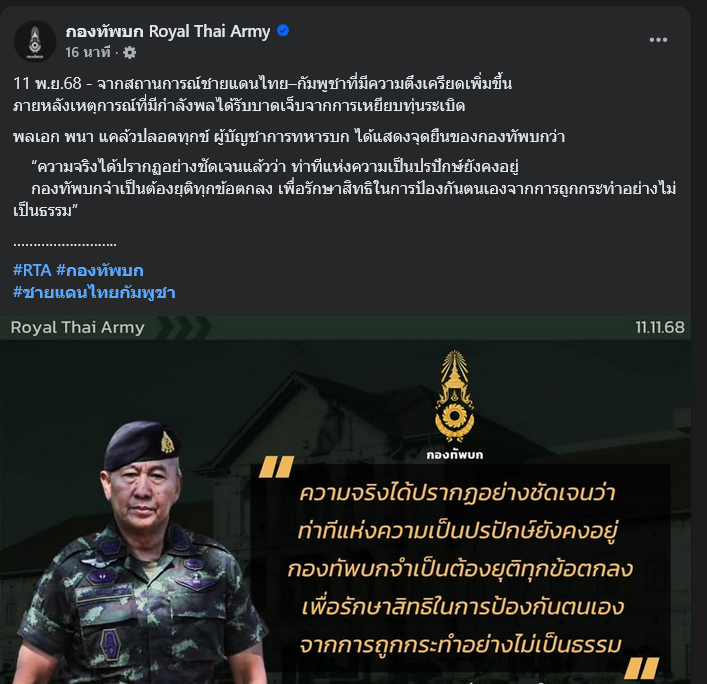Viewport: 707px width, 684px height.
Task: Click the opening gold quotation mark
Action: pos(276,466)
